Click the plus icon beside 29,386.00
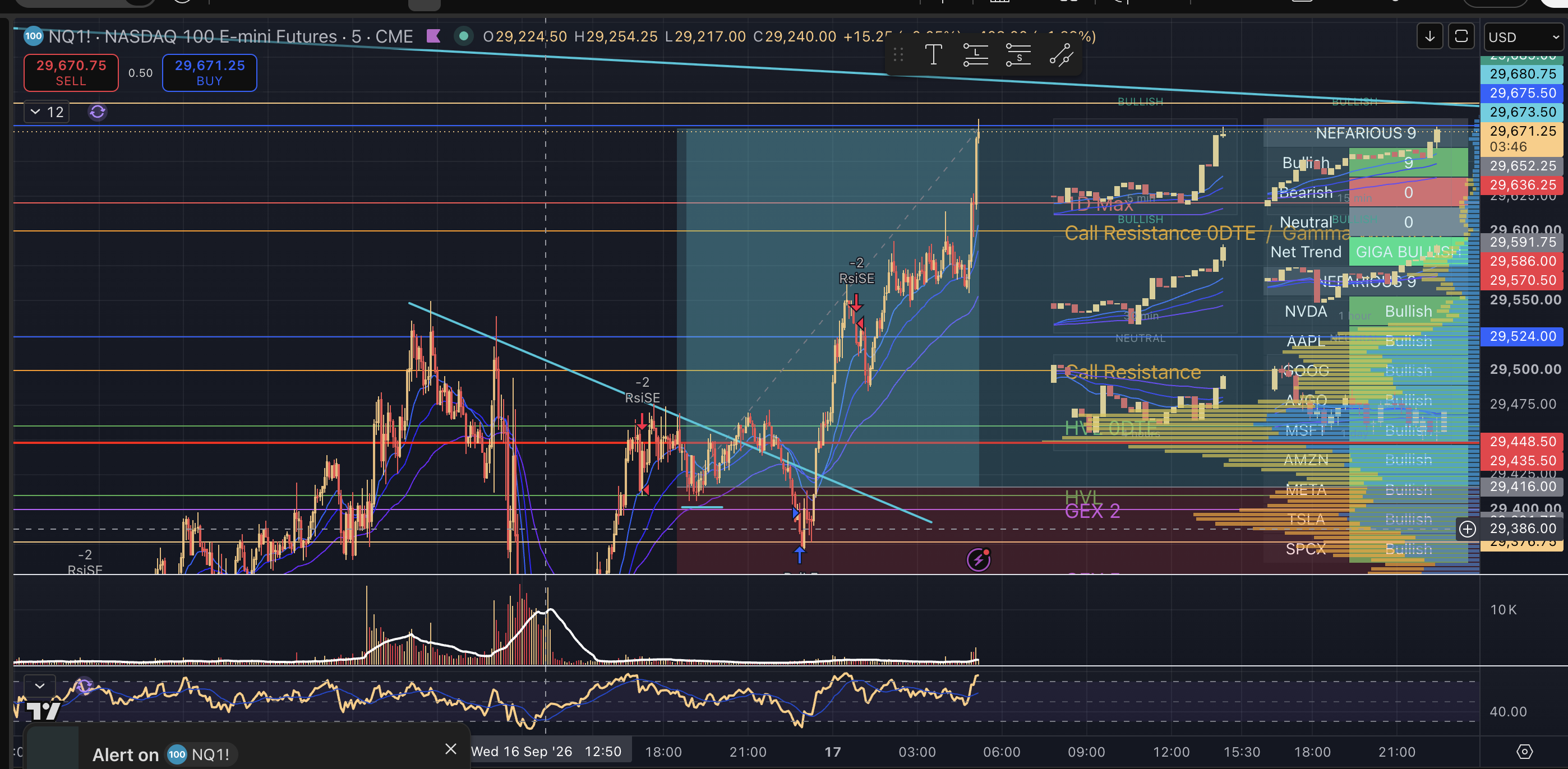This screenshot has height=769, width=1568. [x=1468, y=529]
